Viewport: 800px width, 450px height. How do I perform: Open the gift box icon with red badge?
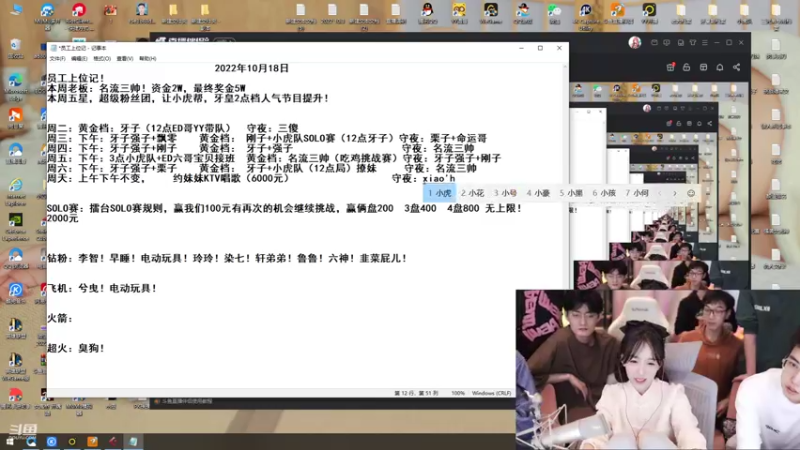click(x=670, y=67)
